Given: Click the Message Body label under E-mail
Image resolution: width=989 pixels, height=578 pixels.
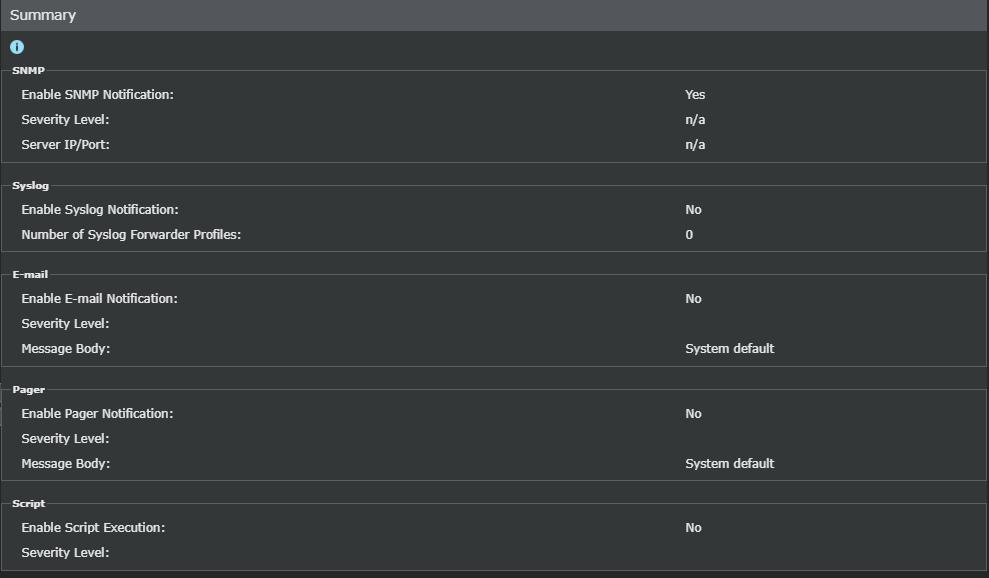Looking at the screenshot, I should [66, 348].
